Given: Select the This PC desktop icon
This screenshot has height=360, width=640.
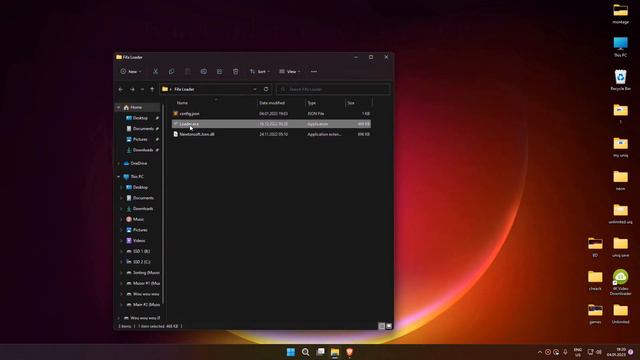Looking at the screenshot, I should coord(620,47).
